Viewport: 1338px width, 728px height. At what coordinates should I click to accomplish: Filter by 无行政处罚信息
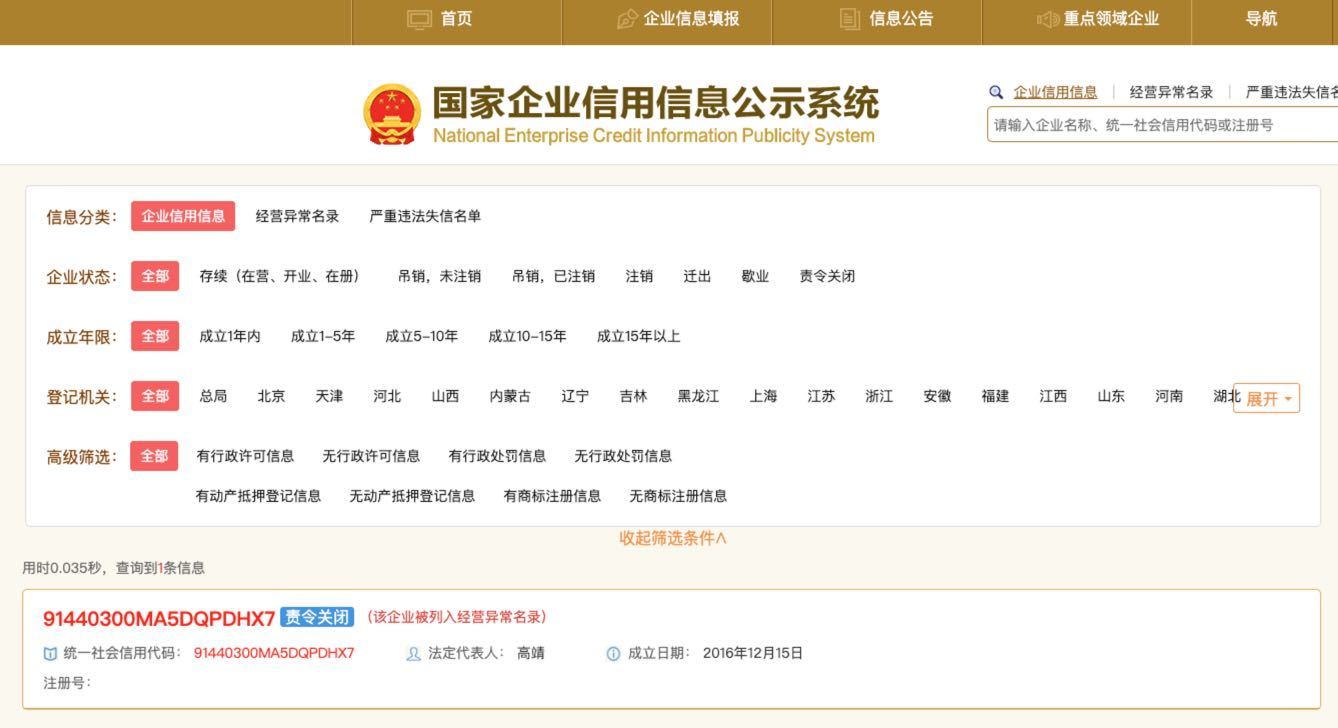(x=623, y=456)
